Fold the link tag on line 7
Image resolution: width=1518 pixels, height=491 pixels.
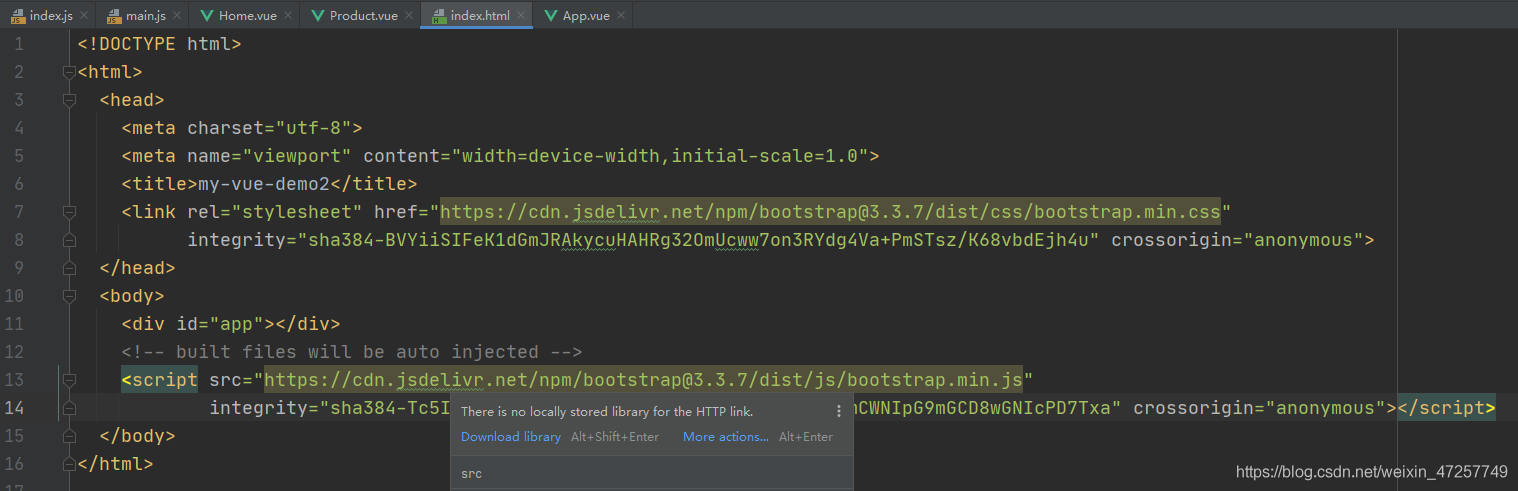pyautogui.click(x=69, y=212)
